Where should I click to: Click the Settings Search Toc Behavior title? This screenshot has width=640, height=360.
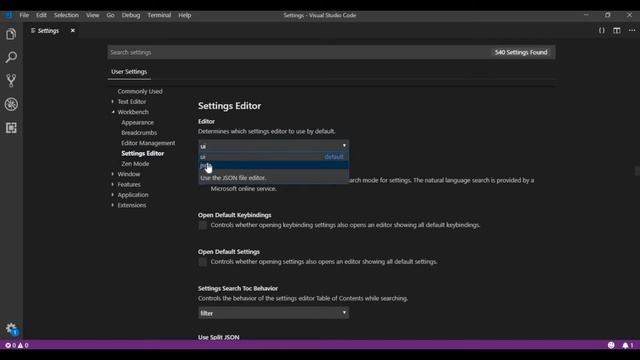tap(238, 289)
